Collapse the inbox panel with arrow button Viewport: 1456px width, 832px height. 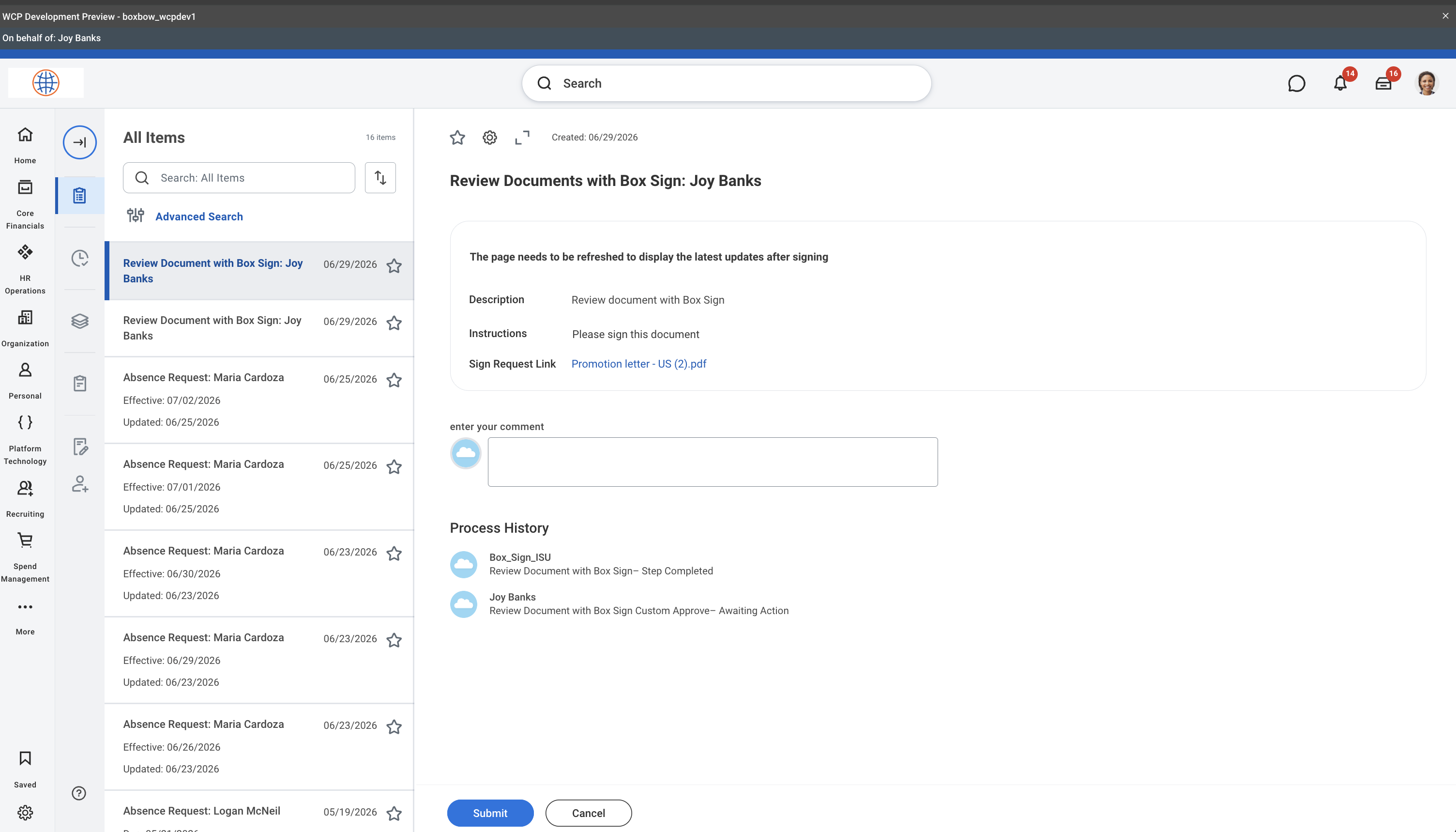[x=79, y=142]
